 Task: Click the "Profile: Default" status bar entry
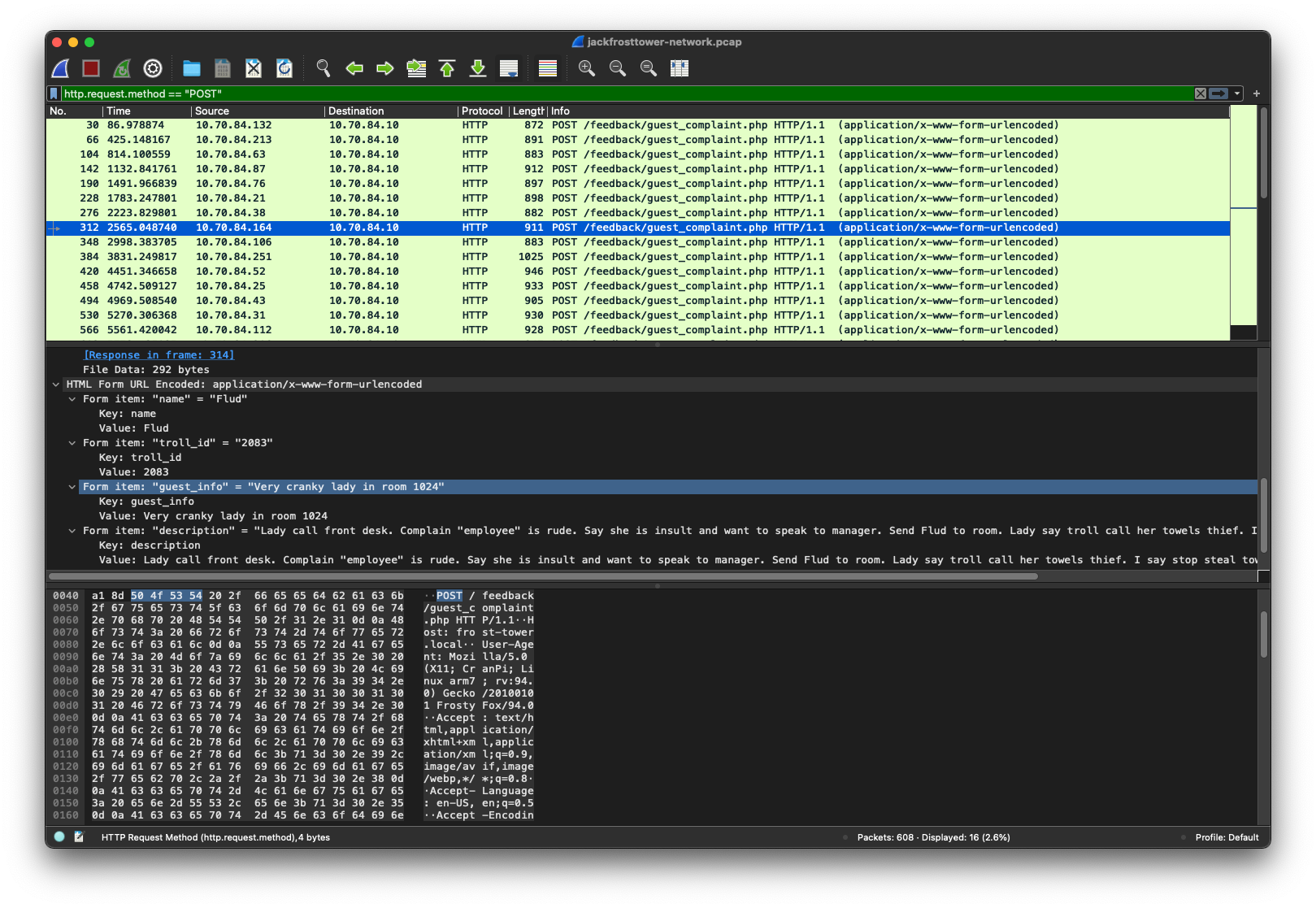[x=1227, y=837]
